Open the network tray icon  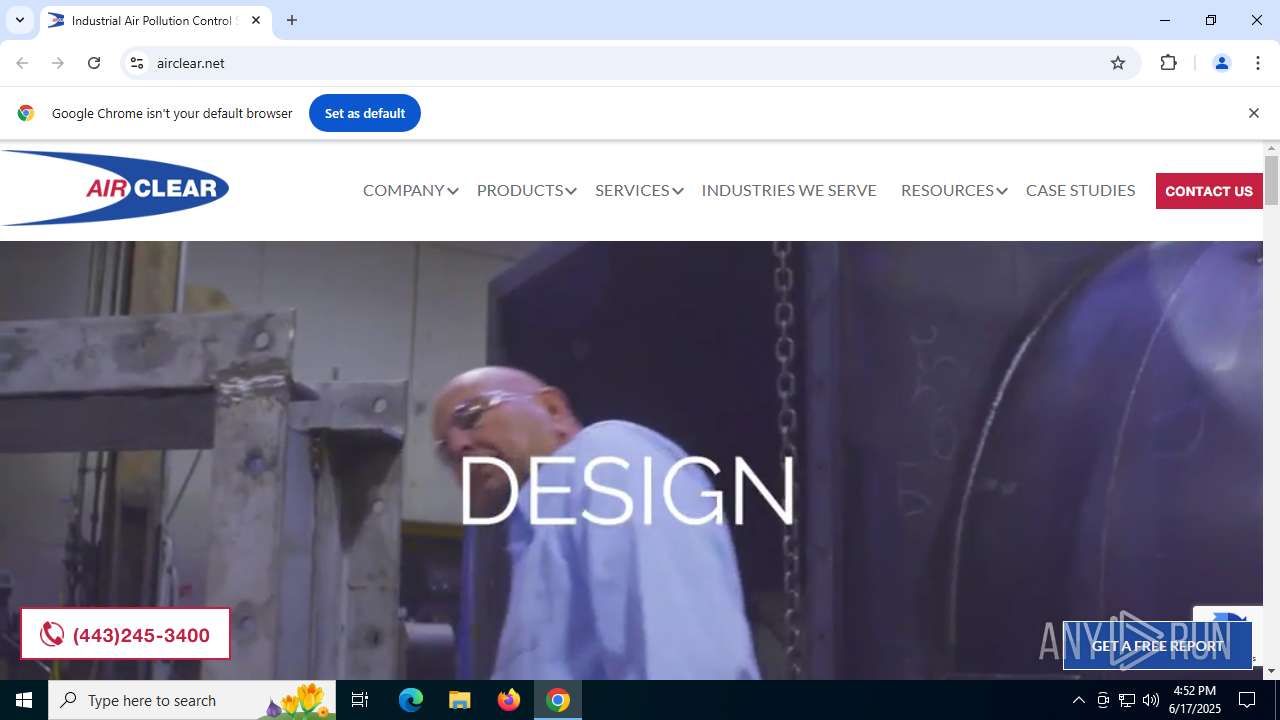coord(1127,700)
